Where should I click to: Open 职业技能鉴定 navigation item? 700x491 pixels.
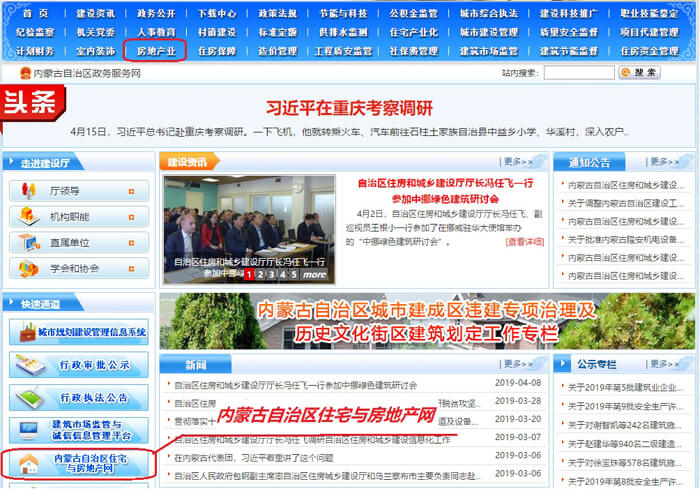[x=649, y=13]
